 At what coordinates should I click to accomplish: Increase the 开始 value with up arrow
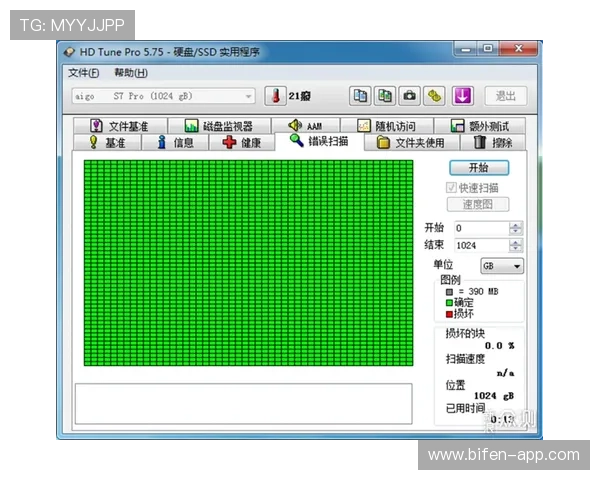click(515, 225)
